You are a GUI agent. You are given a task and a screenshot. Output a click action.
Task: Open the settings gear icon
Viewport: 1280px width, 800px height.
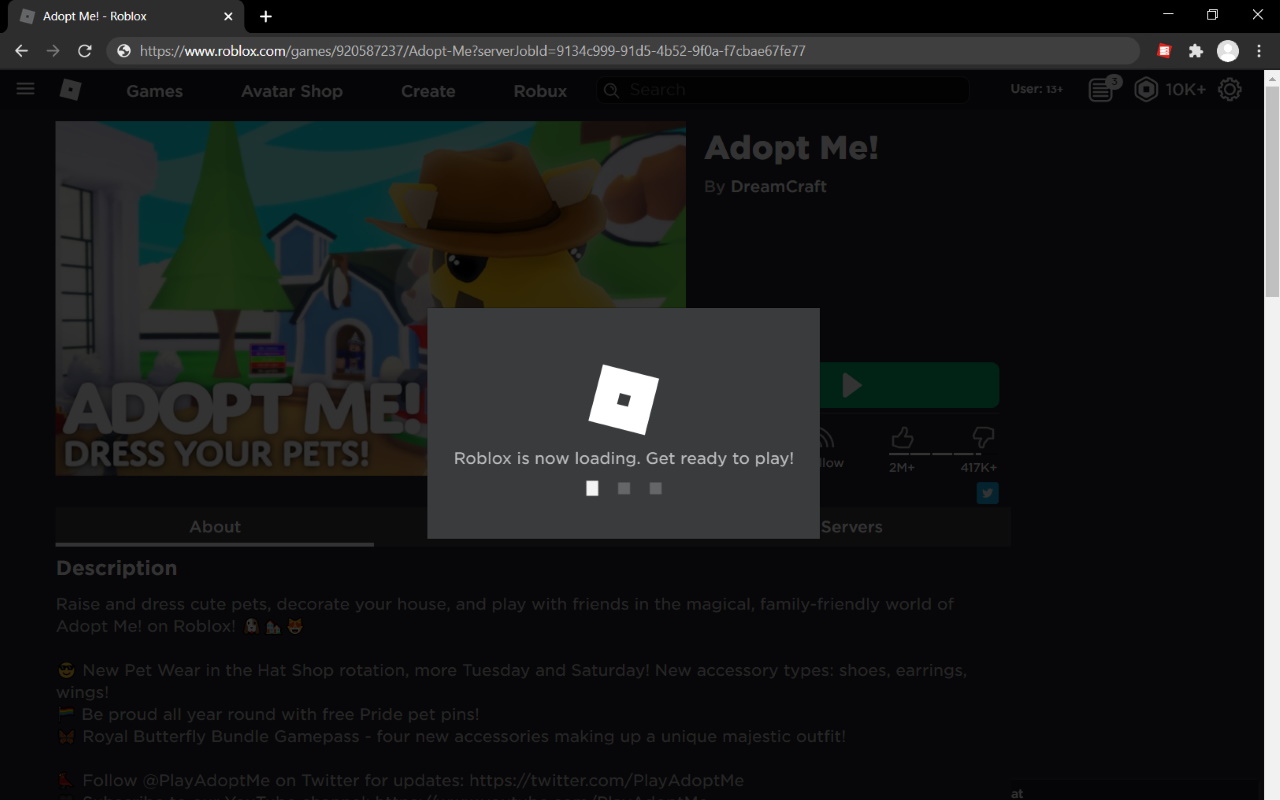coord(1229,89)
